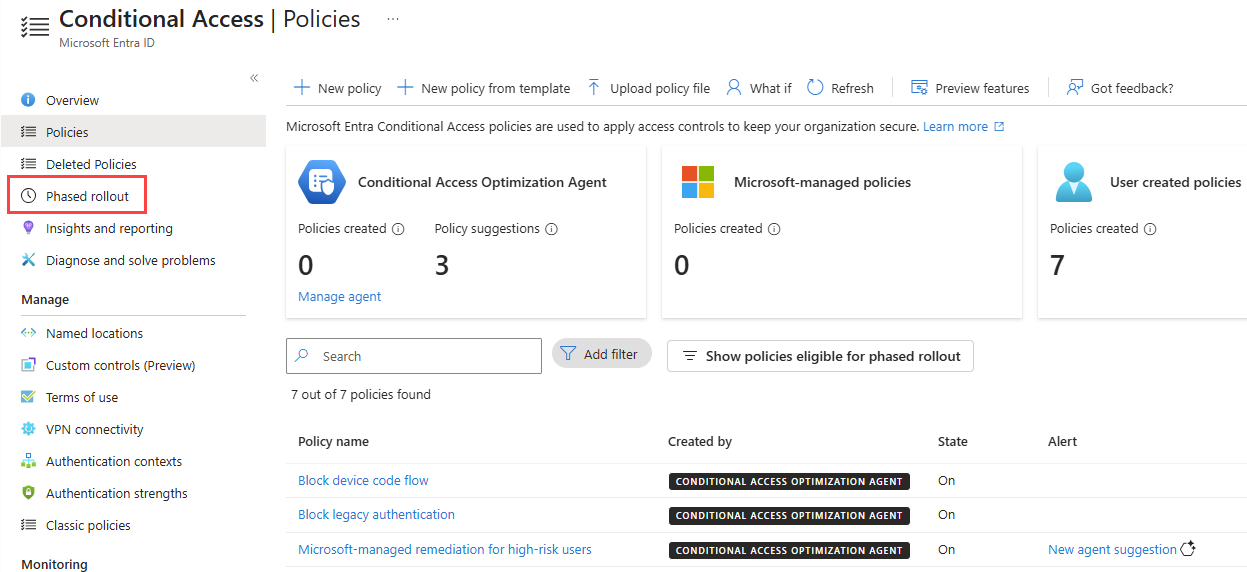Click New policy from template
1247x572 pixels.
483,88
